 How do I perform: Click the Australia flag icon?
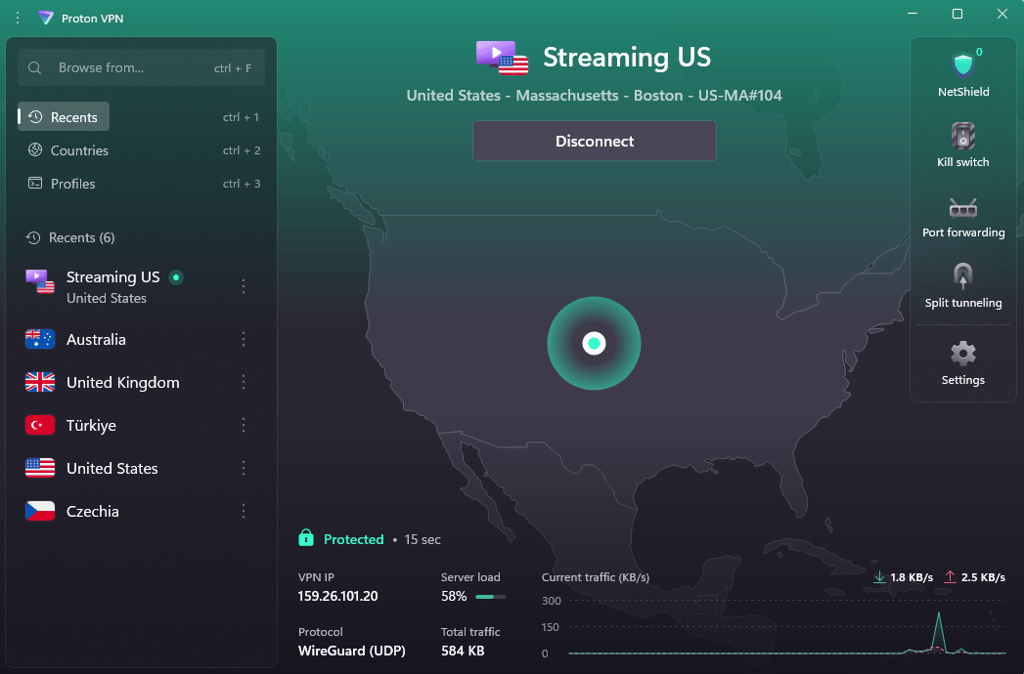pos(40,339)
